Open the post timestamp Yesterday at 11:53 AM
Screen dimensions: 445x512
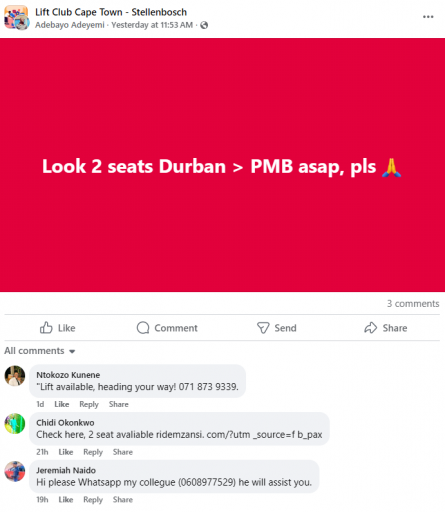click(152, 25)
